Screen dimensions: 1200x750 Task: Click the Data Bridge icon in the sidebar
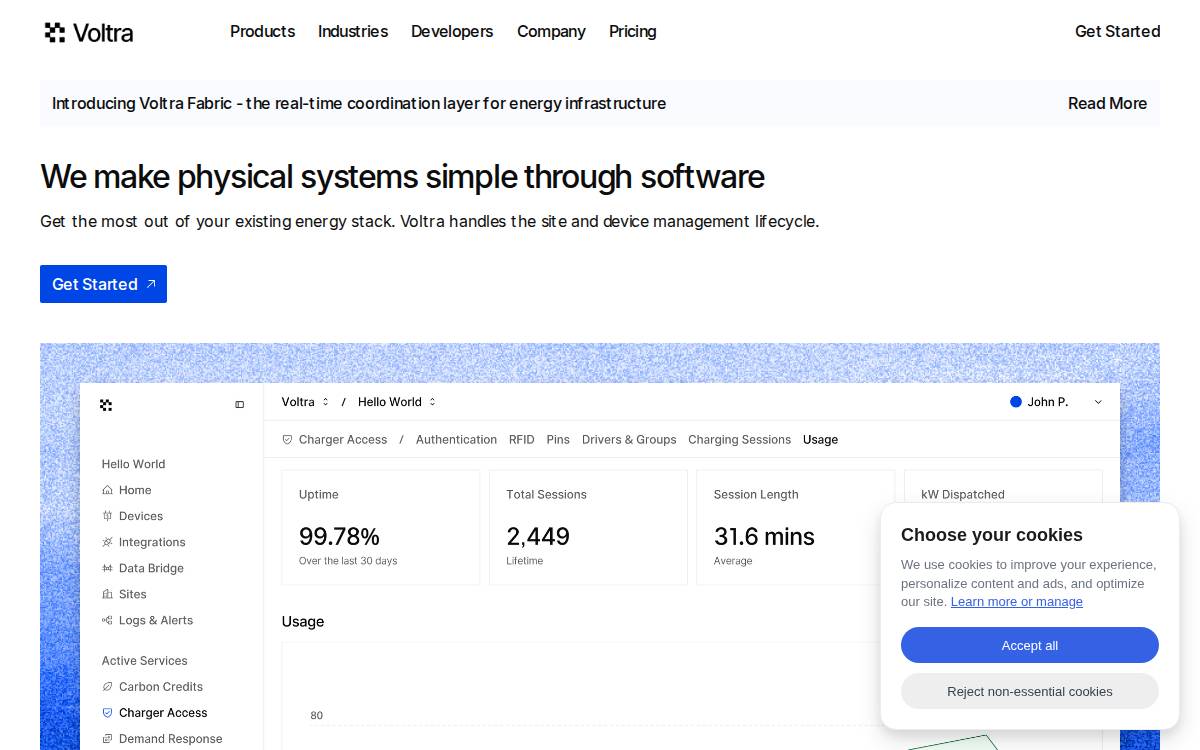coord(107,568)
